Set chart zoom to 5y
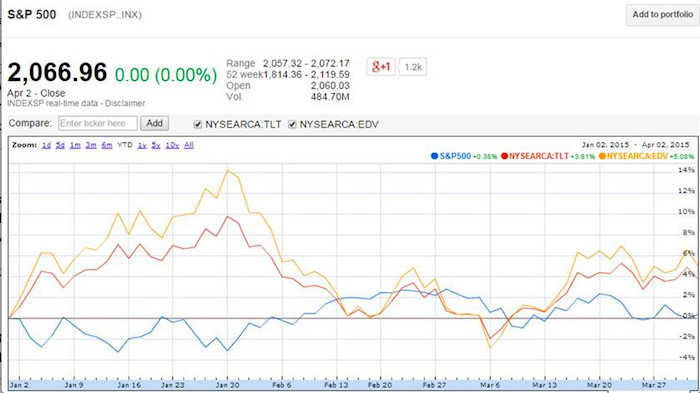 point(156,145)
